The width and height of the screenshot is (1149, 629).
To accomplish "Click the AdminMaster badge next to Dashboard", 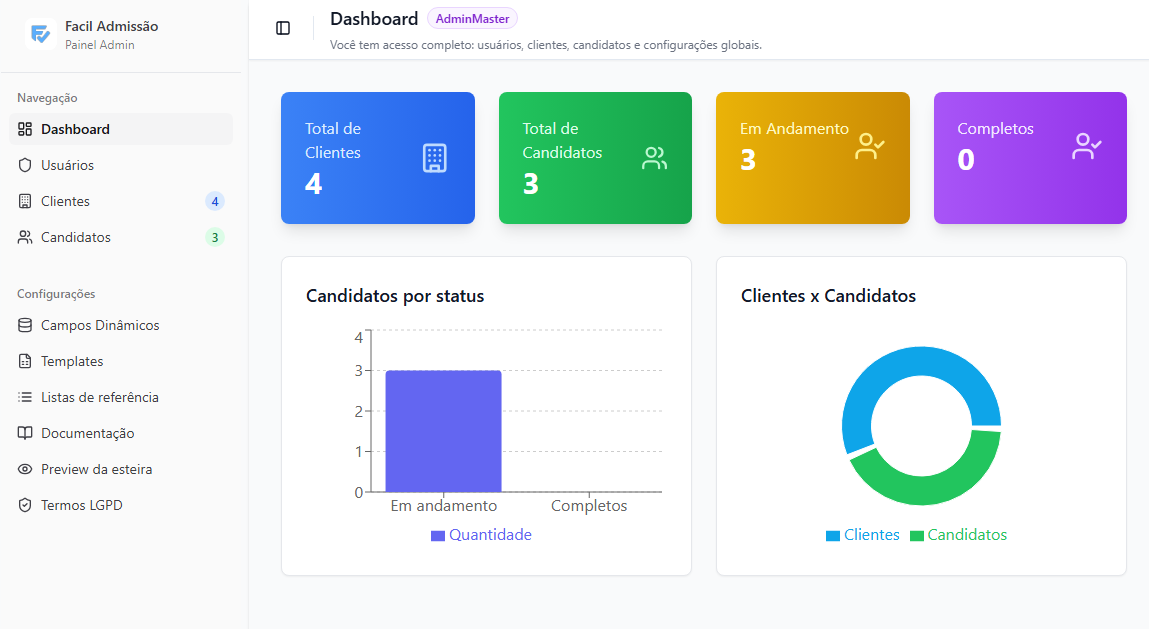I will [x=472, y=18].
